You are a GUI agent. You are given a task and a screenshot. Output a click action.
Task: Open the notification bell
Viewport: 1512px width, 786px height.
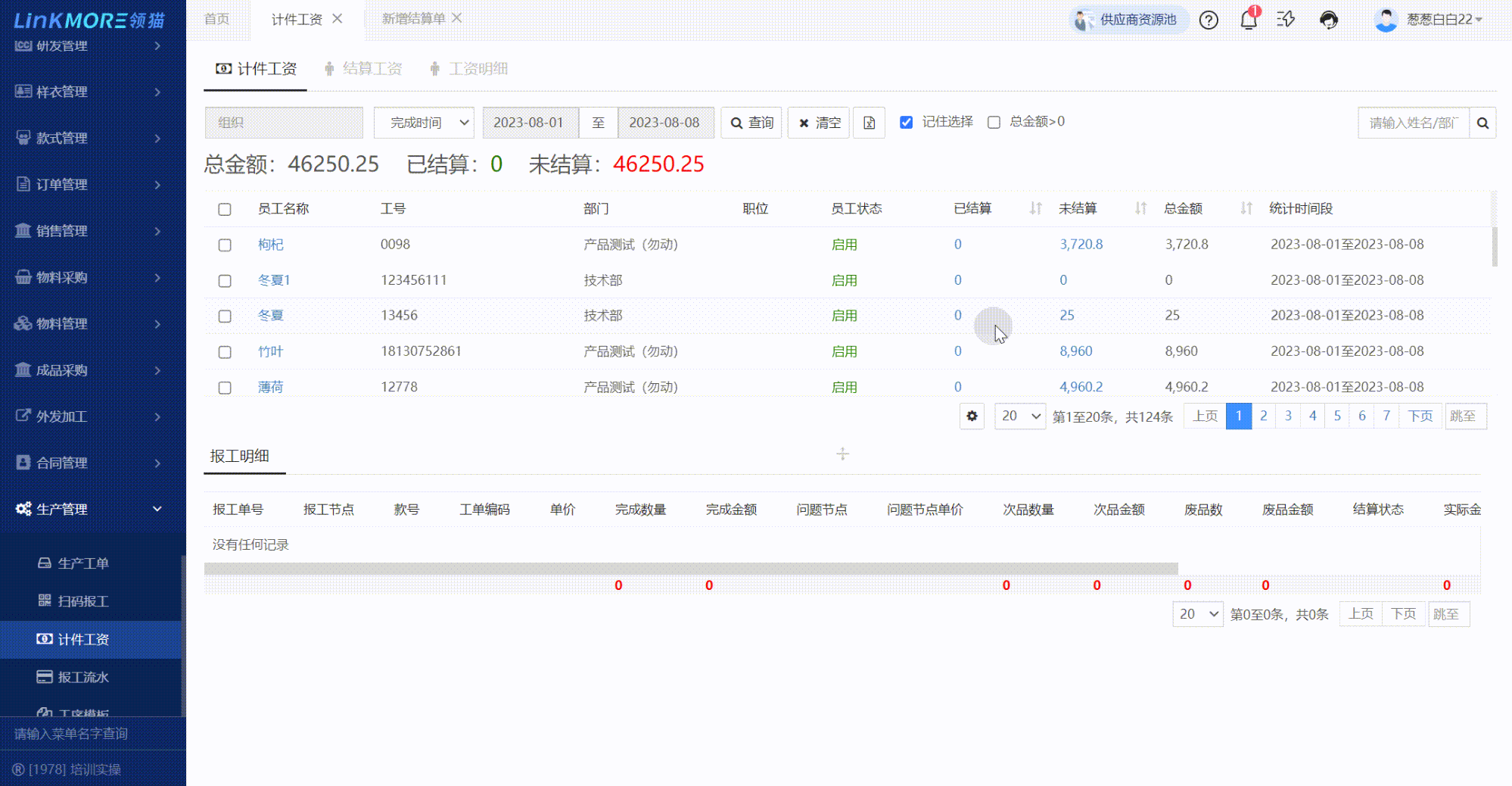(x=1249, y=19)
